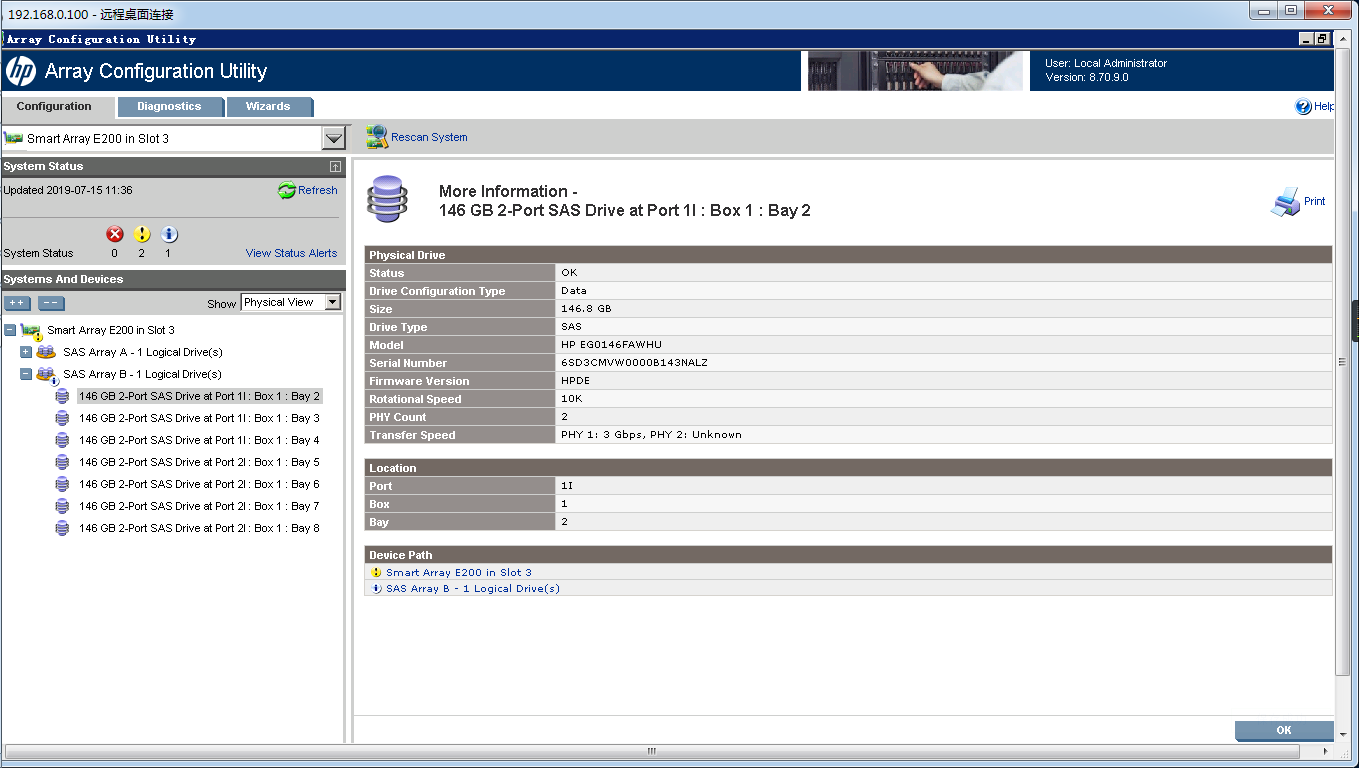Expand the SAS Array A tree node
Image resolution: width=1359 pixels, height=768 pixels.
26,352
